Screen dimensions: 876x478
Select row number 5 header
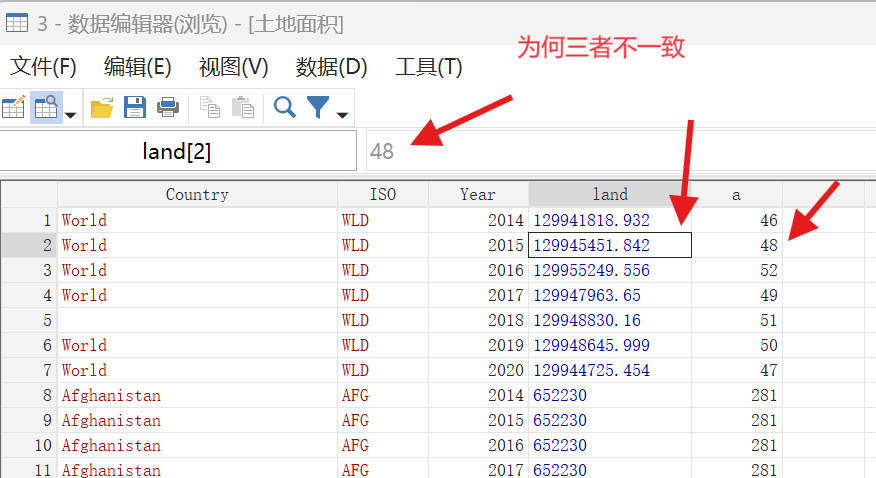(29, 320)
